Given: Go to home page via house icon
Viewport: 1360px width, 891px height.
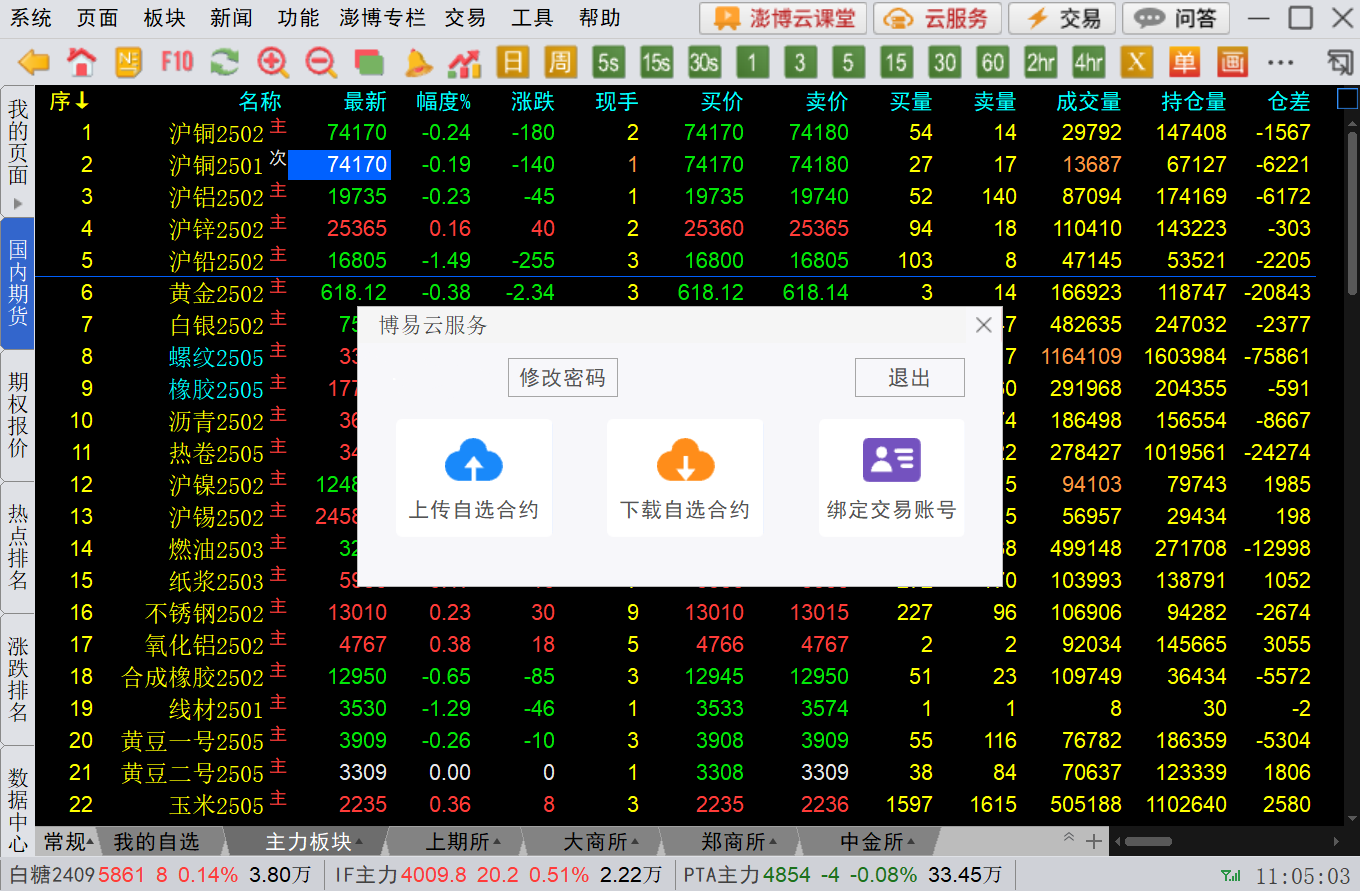Looking at the screenshot, I should 81,63.
